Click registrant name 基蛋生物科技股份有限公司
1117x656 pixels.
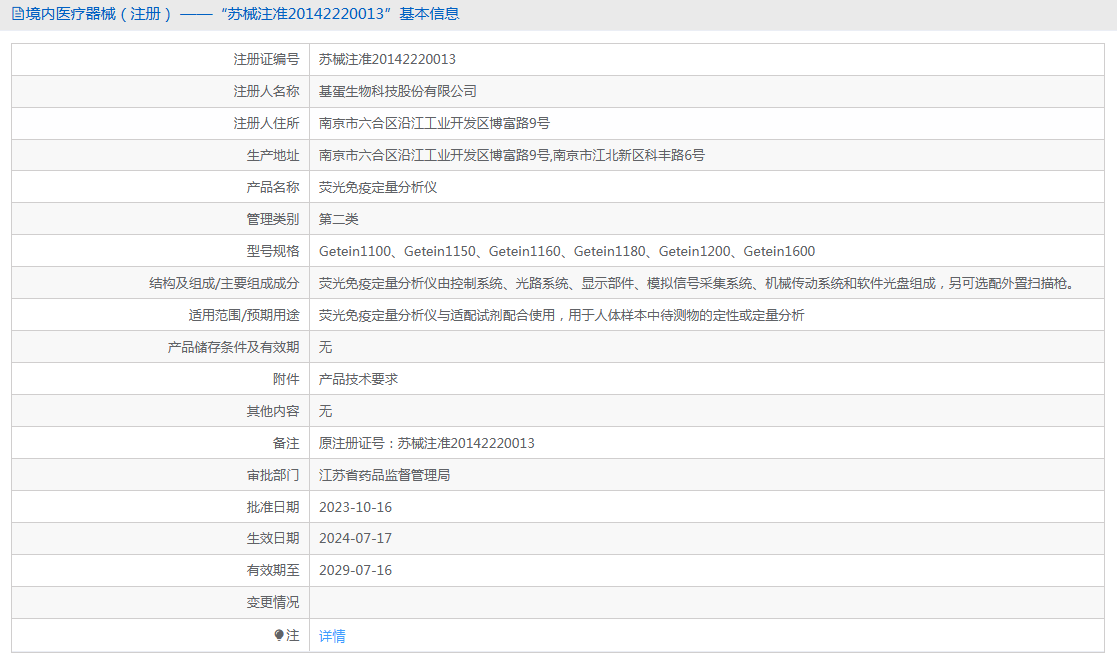click(x=398, y=92)
